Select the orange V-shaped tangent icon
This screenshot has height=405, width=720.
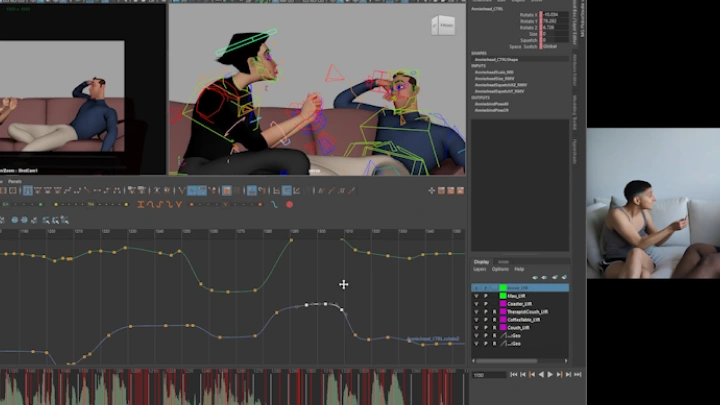click(179, 205)
